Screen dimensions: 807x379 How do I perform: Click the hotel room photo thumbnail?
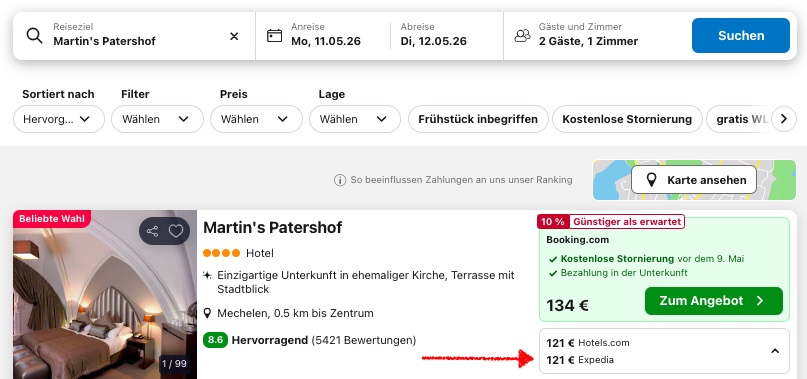click(105, 295)
